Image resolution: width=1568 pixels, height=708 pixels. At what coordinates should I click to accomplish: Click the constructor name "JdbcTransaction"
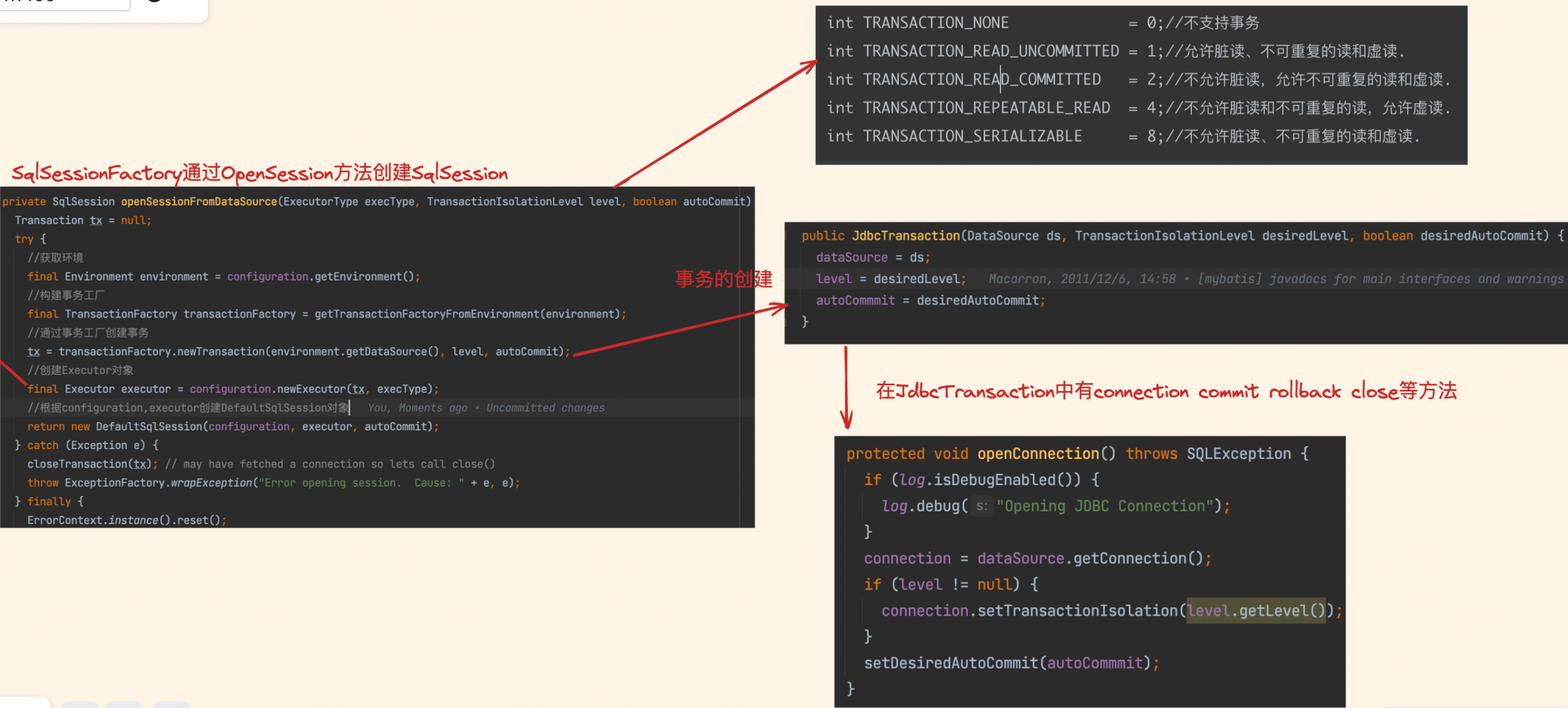pyautogui.click(x=906, y=236)
